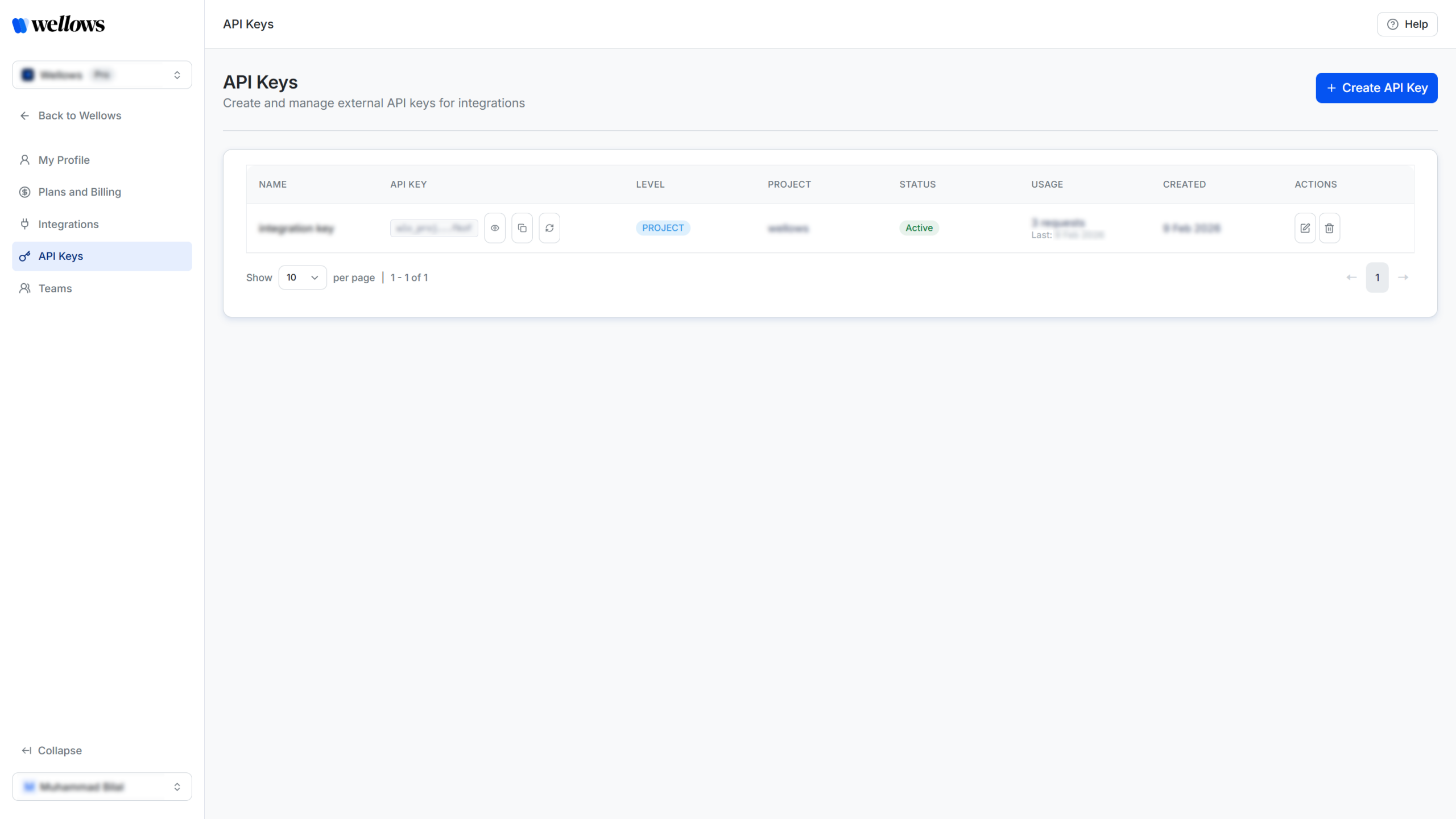Open the Help menu

[1407, 24]
